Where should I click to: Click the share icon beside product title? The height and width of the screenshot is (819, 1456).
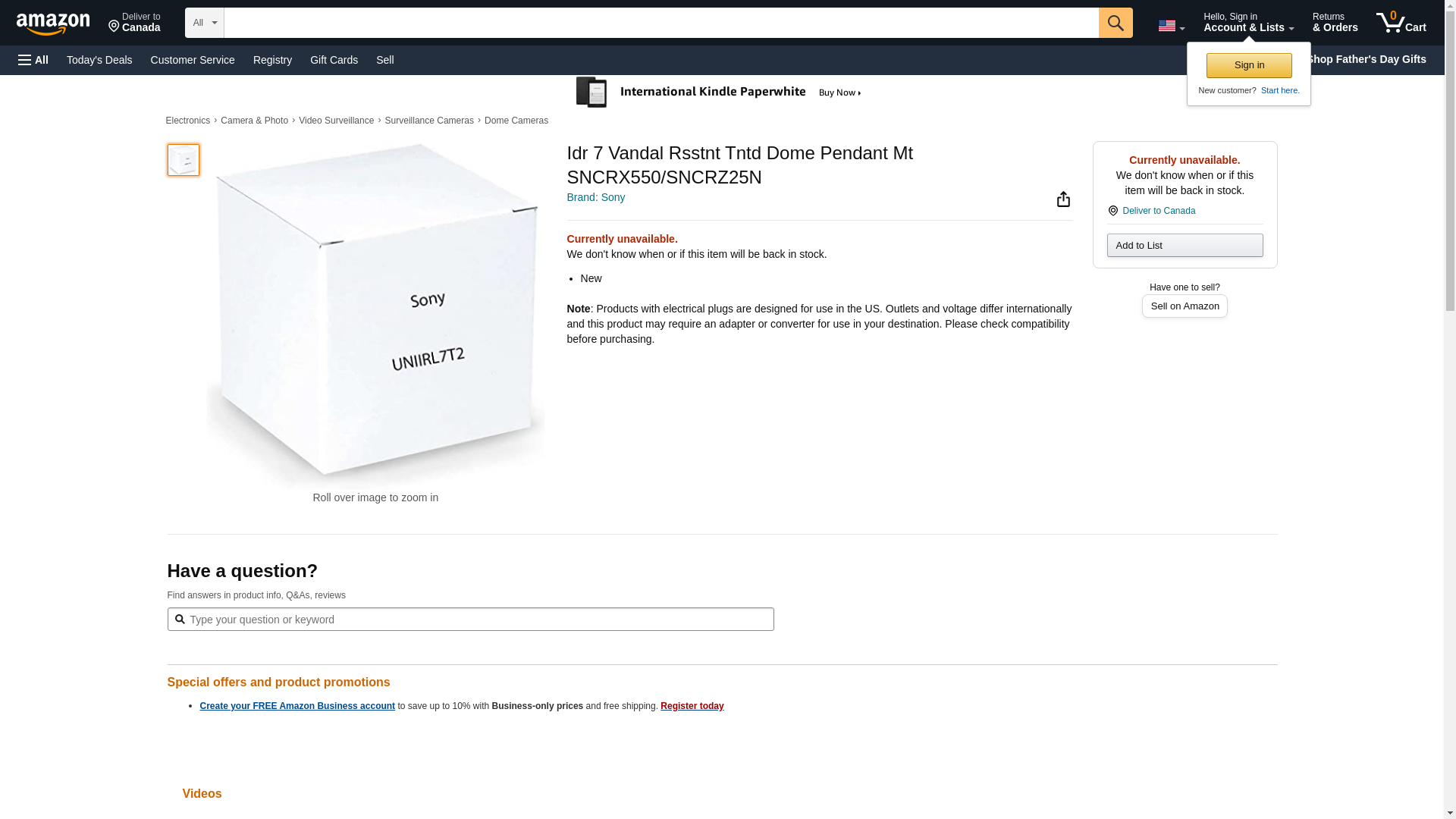[x=1063, y=199]
